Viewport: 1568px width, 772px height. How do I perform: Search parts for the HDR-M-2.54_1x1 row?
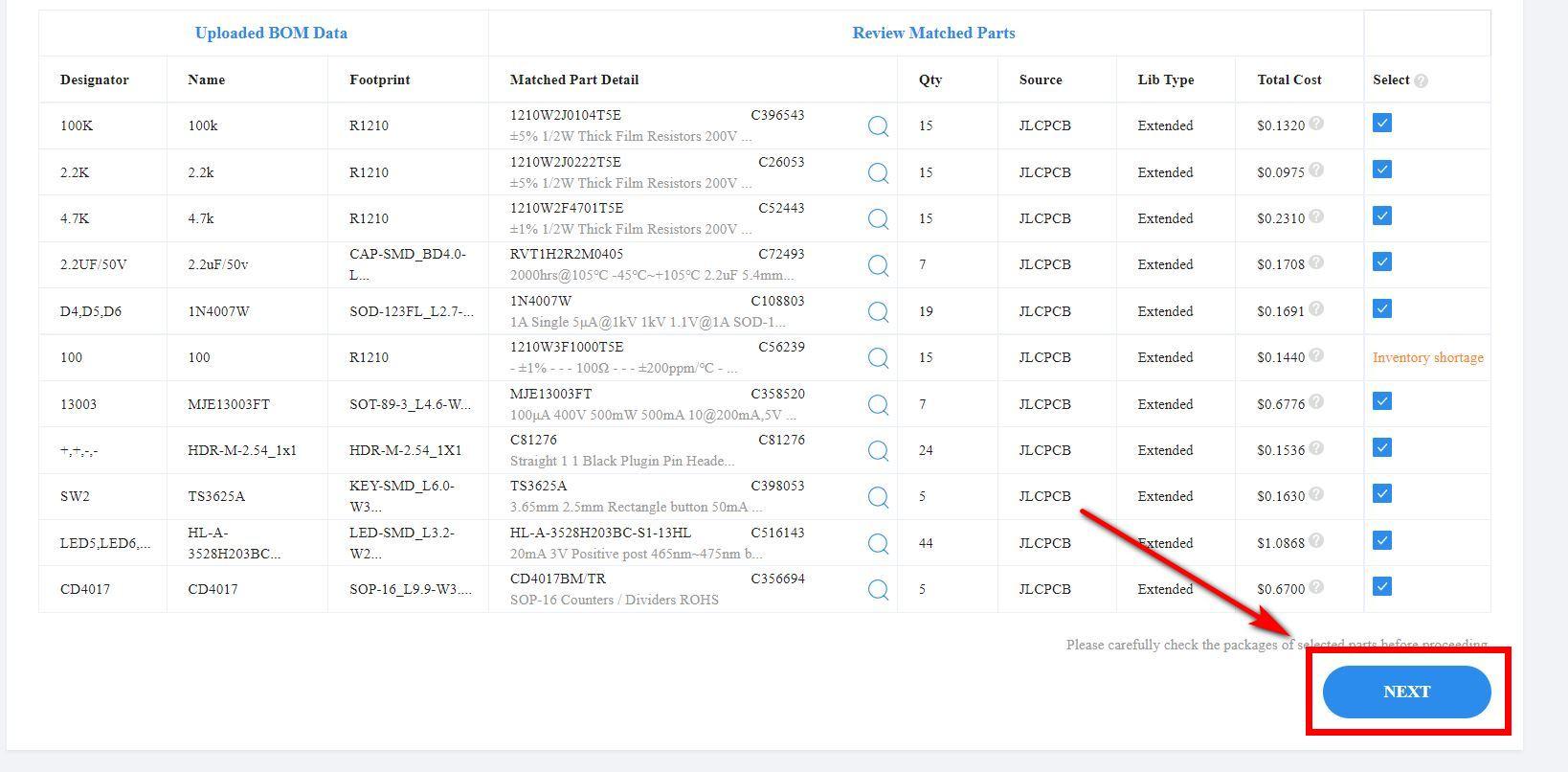point(878,450)
